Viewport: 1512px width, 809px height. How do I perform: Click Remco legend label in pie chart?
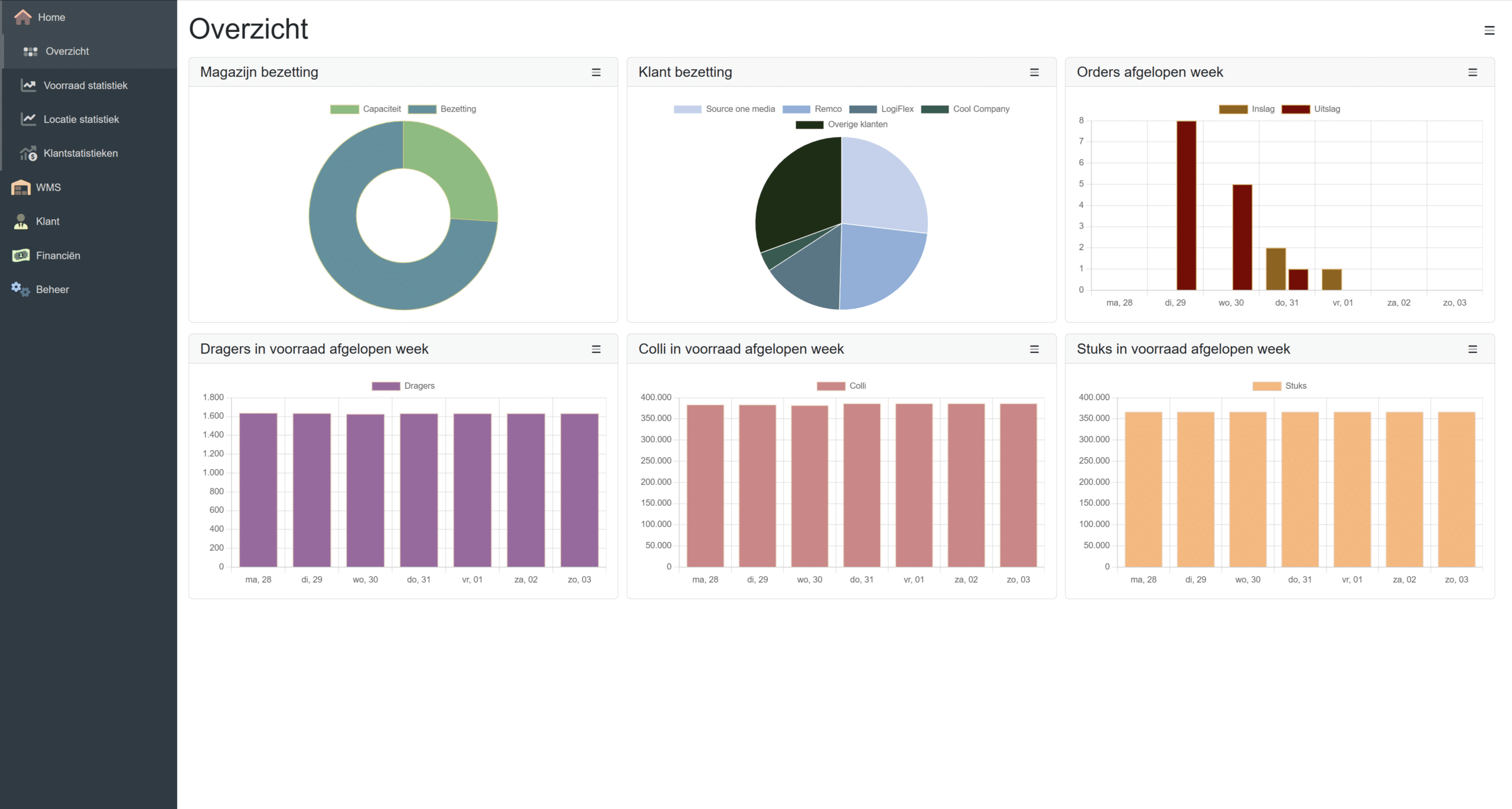coord(827,109)
